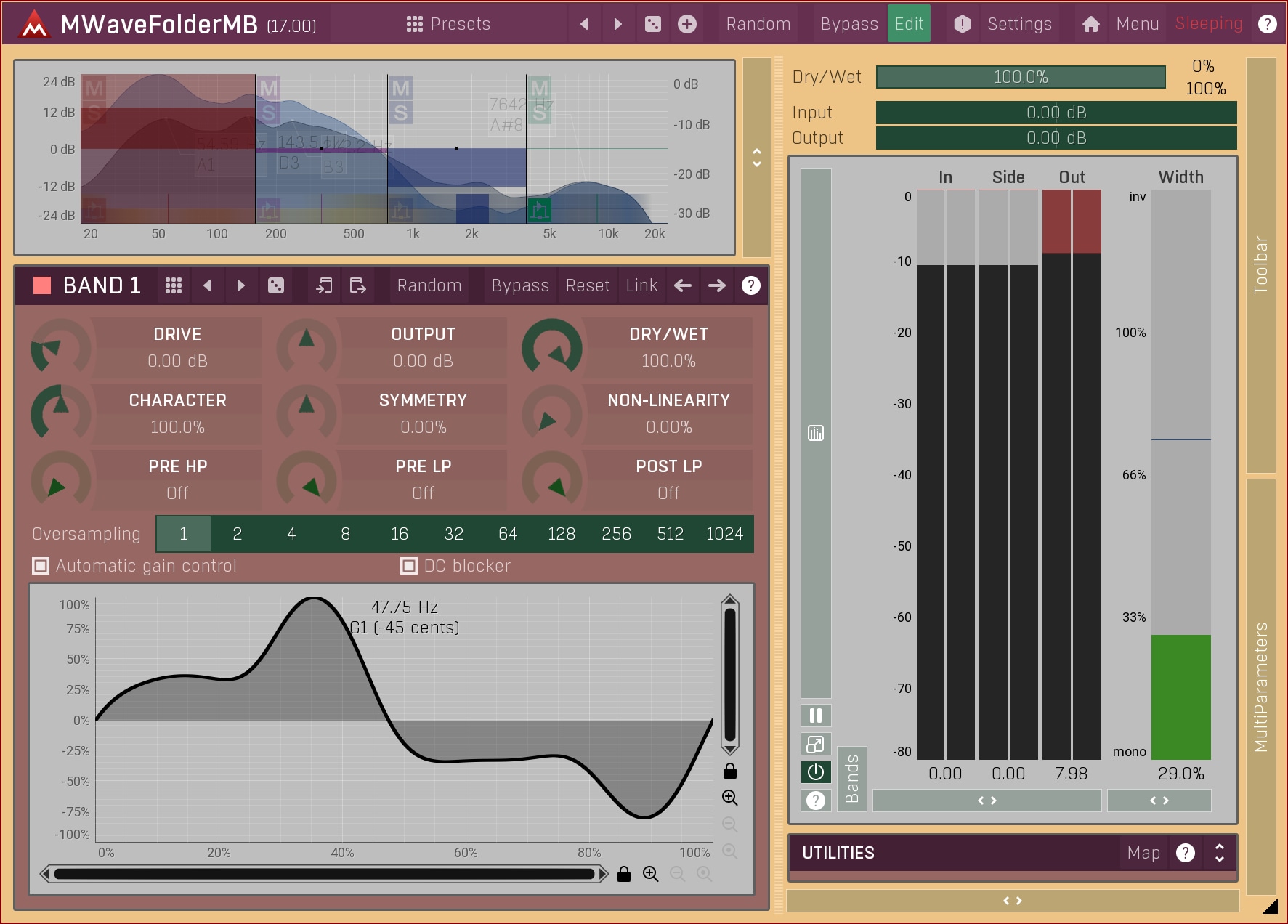This screenshot has width=1288, height=924.
Task: Select oversampling value 16
Action: 400,534
